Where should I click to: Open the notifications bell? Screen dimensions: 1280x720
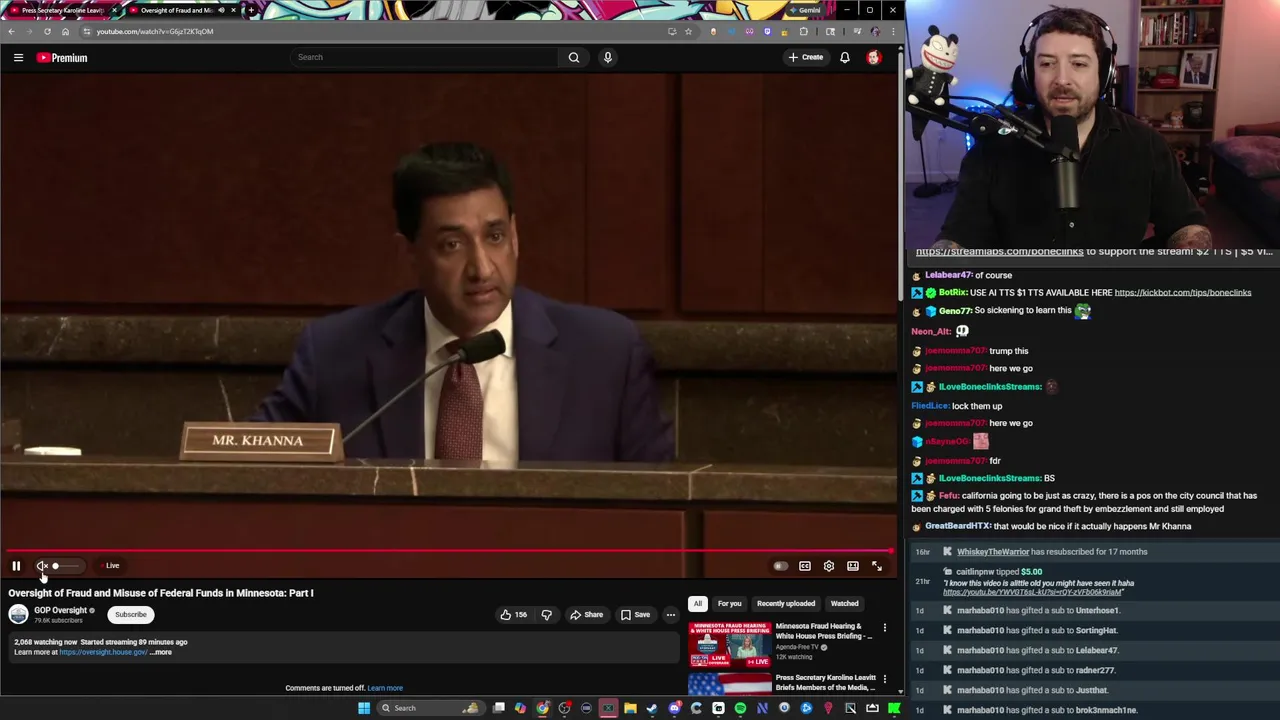(844, 57)
